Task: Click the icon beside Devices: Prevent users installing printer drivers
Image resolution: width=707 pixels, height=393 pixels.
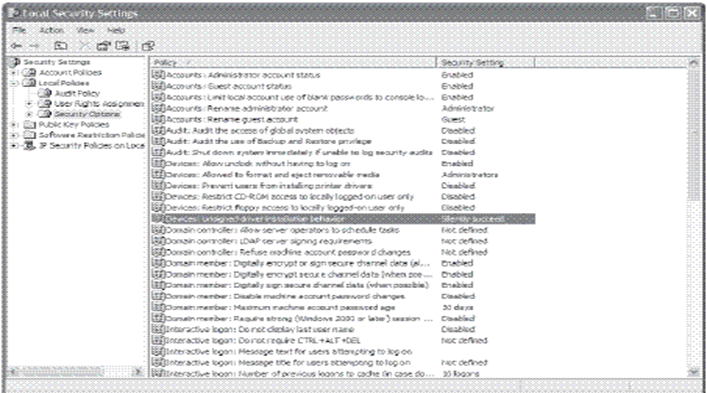Action: pyautogui.click(x=158, y=185)
